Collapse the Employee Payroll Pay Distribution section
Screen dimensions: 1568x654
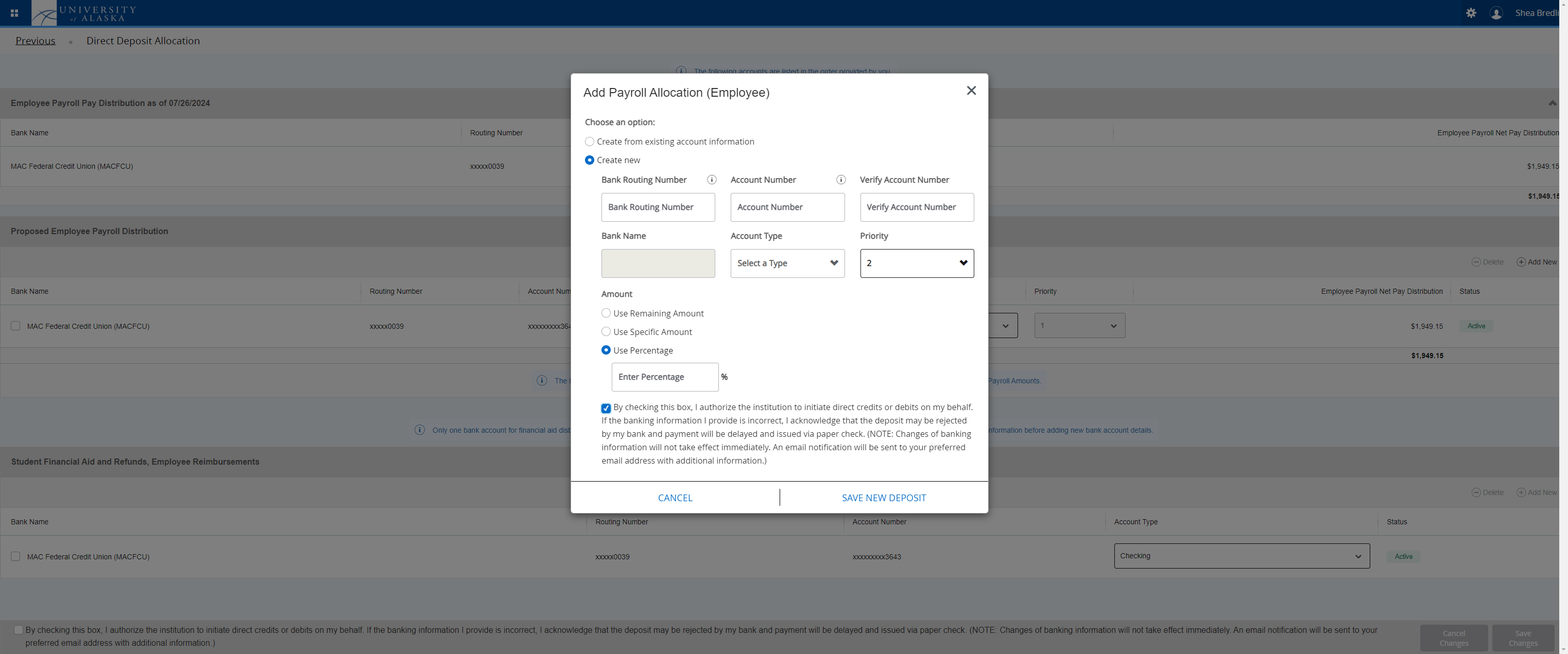1552,103
